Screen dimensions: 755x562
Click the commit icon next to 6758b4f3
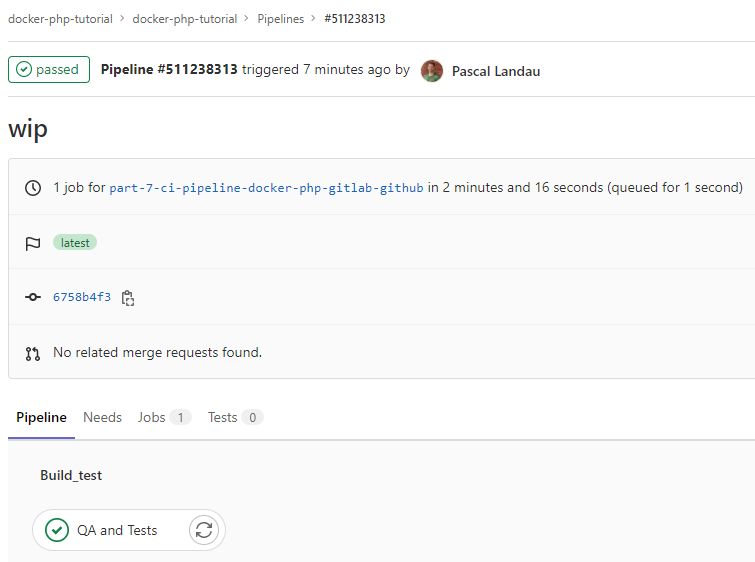33,297
